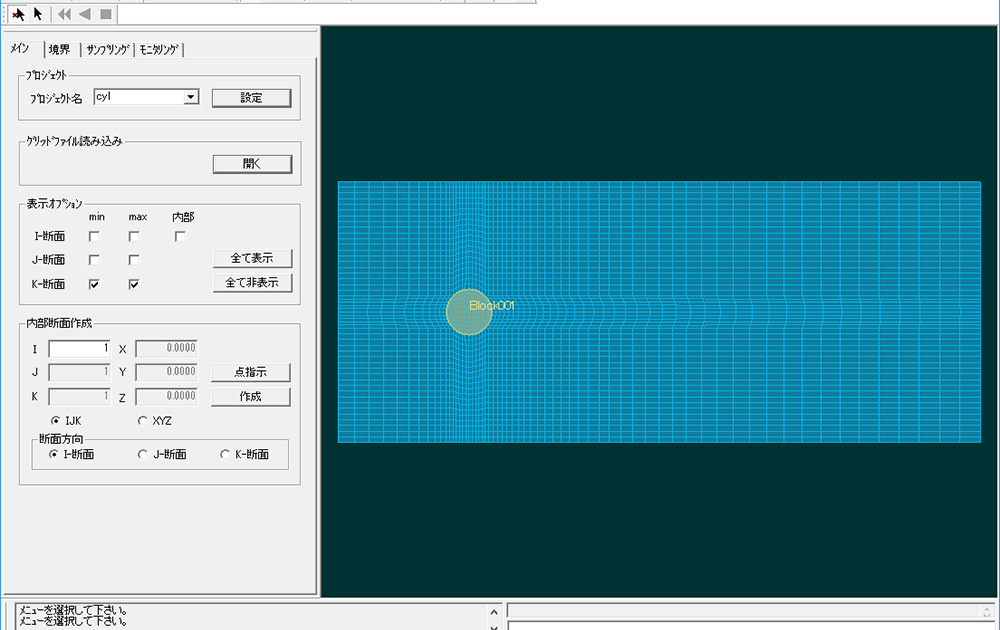Select the XYZ radio button
The width and height of the screenshot is (1000, 630).
[x=142, y=421]
